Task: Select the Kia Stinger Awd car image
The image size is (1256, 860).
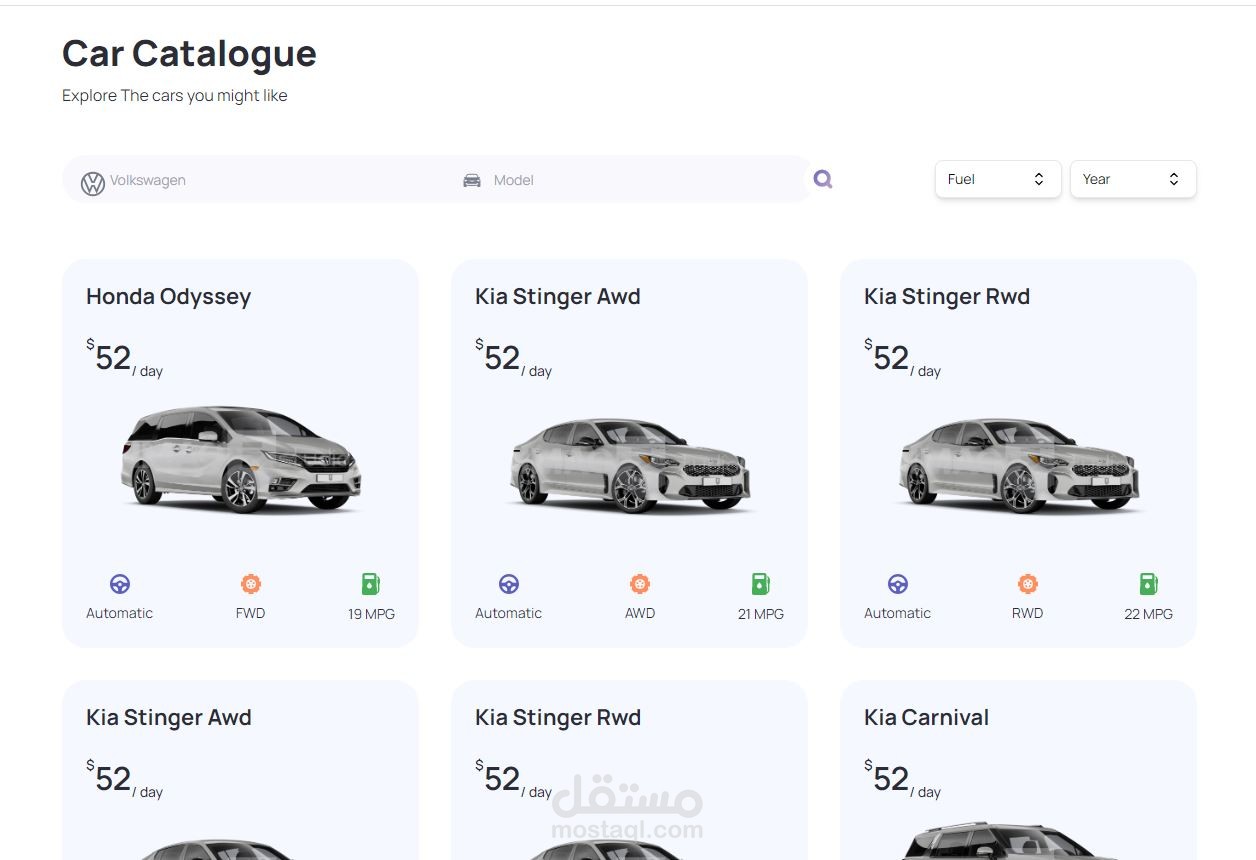Action: [x=629, y=465]
